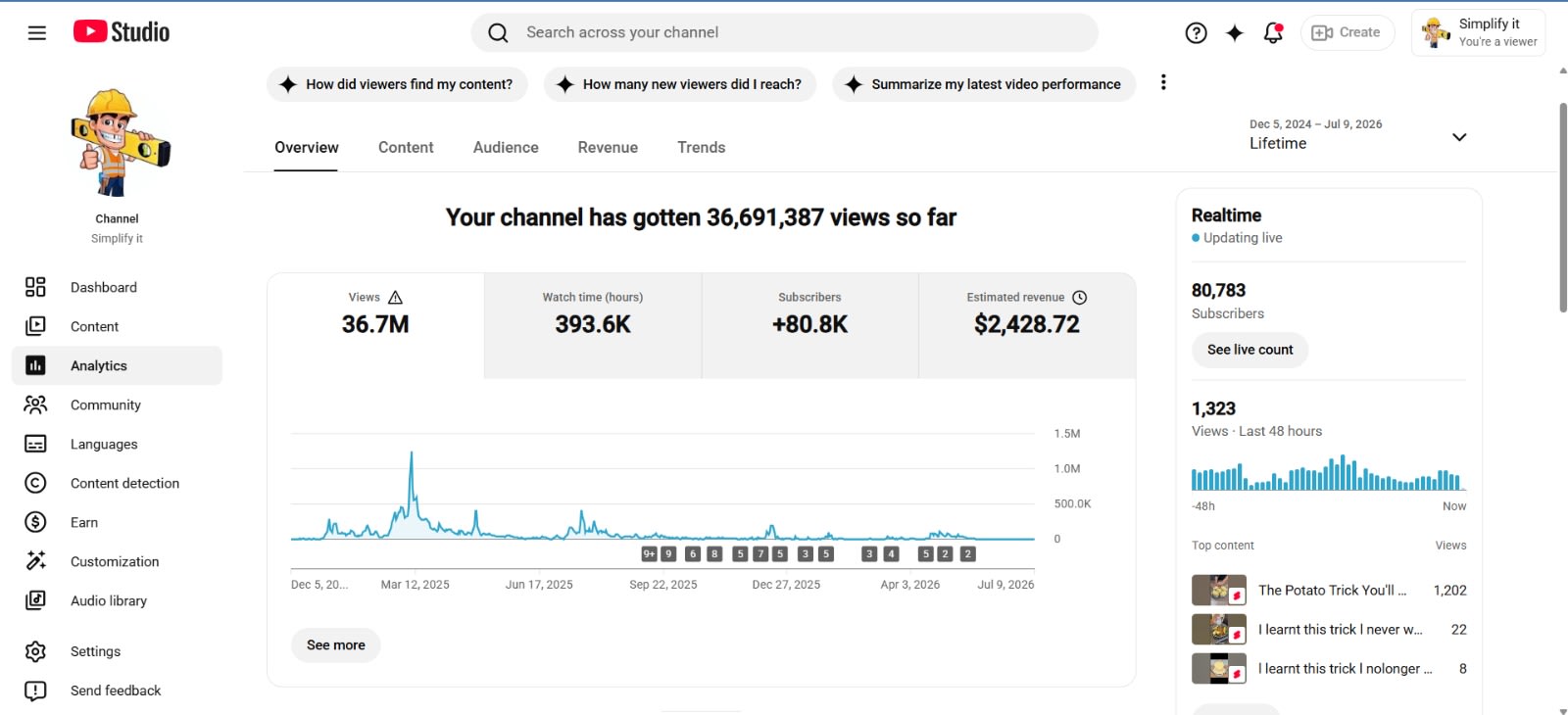
Task: Switch to the Audience tab
Action: [506, 148]
